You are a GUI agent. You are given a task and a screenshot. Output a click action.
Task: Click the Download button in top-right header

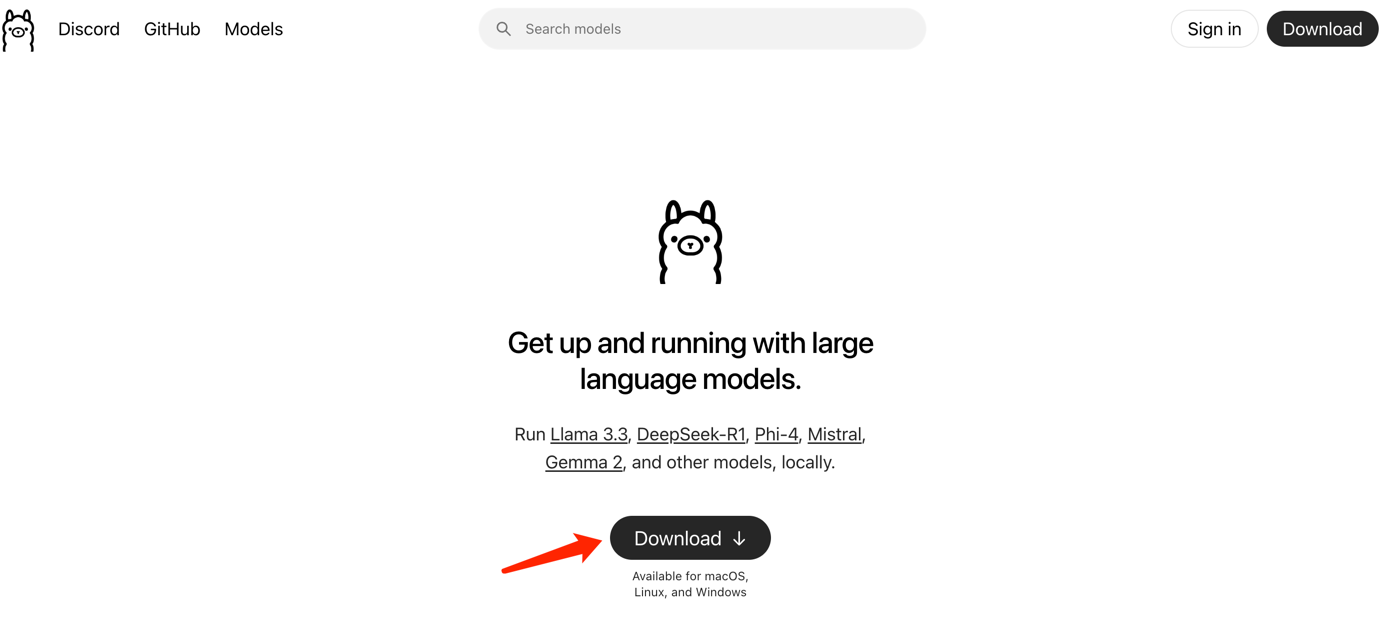(1322, 29)
